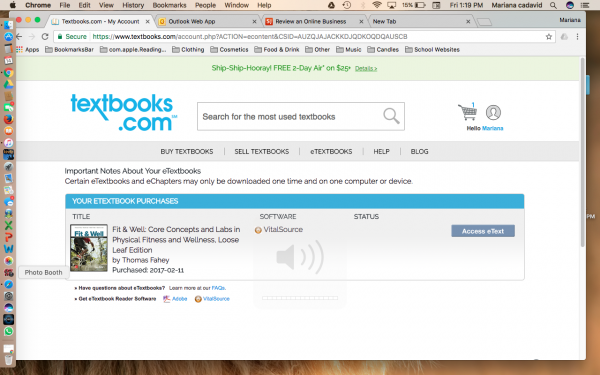The image size is (600, 375).
Task: Click Fit & Well book cover thumbnail
Action: (x=89, y=248)
